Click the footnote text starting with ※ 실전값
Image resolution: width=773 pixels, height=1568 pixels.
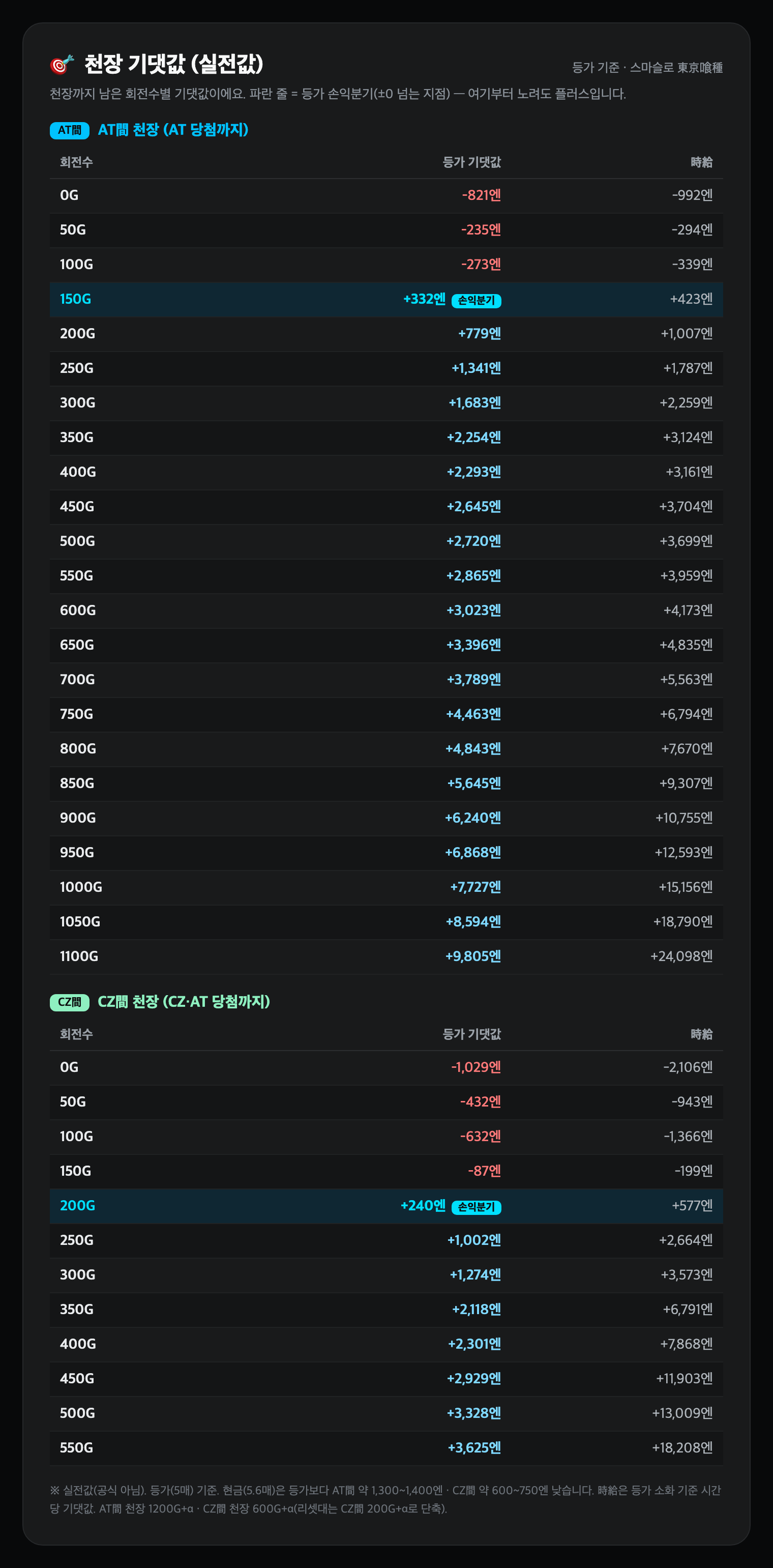point(385,1499)
